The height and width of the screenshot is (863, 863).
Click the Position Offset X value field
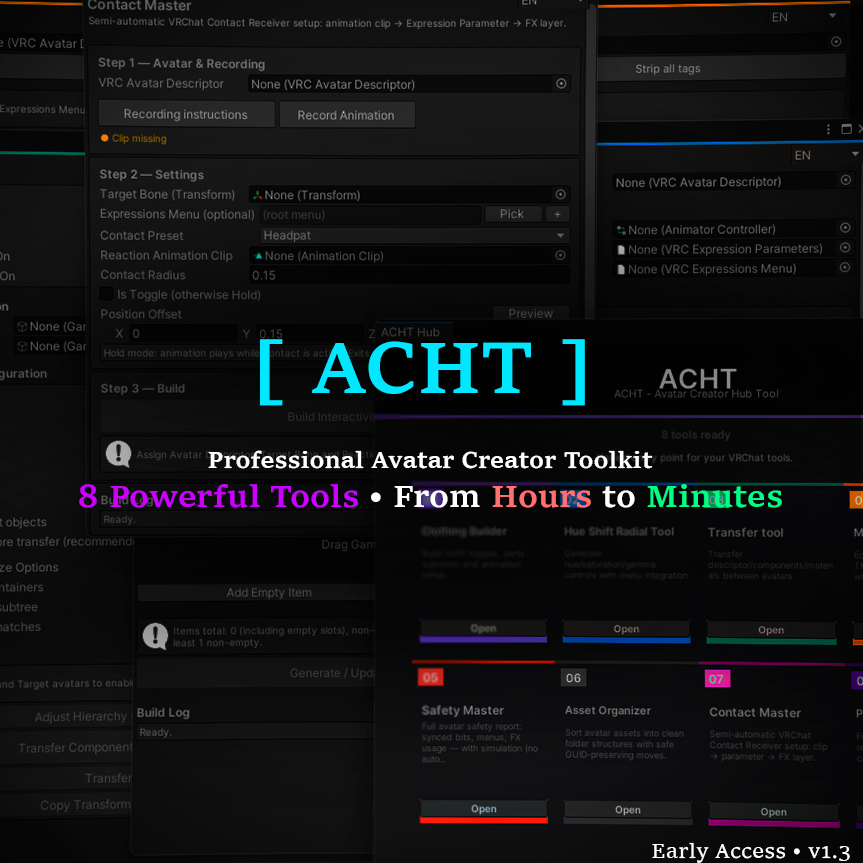pyautogui.click(x=183, y=334)
